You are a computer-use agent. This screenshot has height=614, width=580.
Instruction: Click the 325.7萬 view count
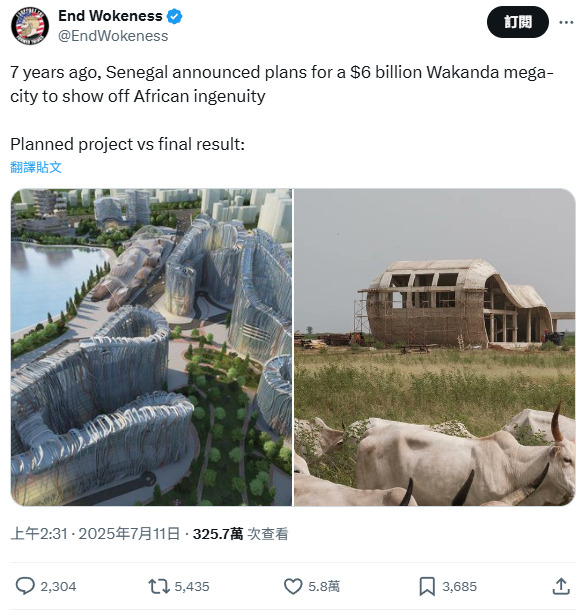coord(218,534)
